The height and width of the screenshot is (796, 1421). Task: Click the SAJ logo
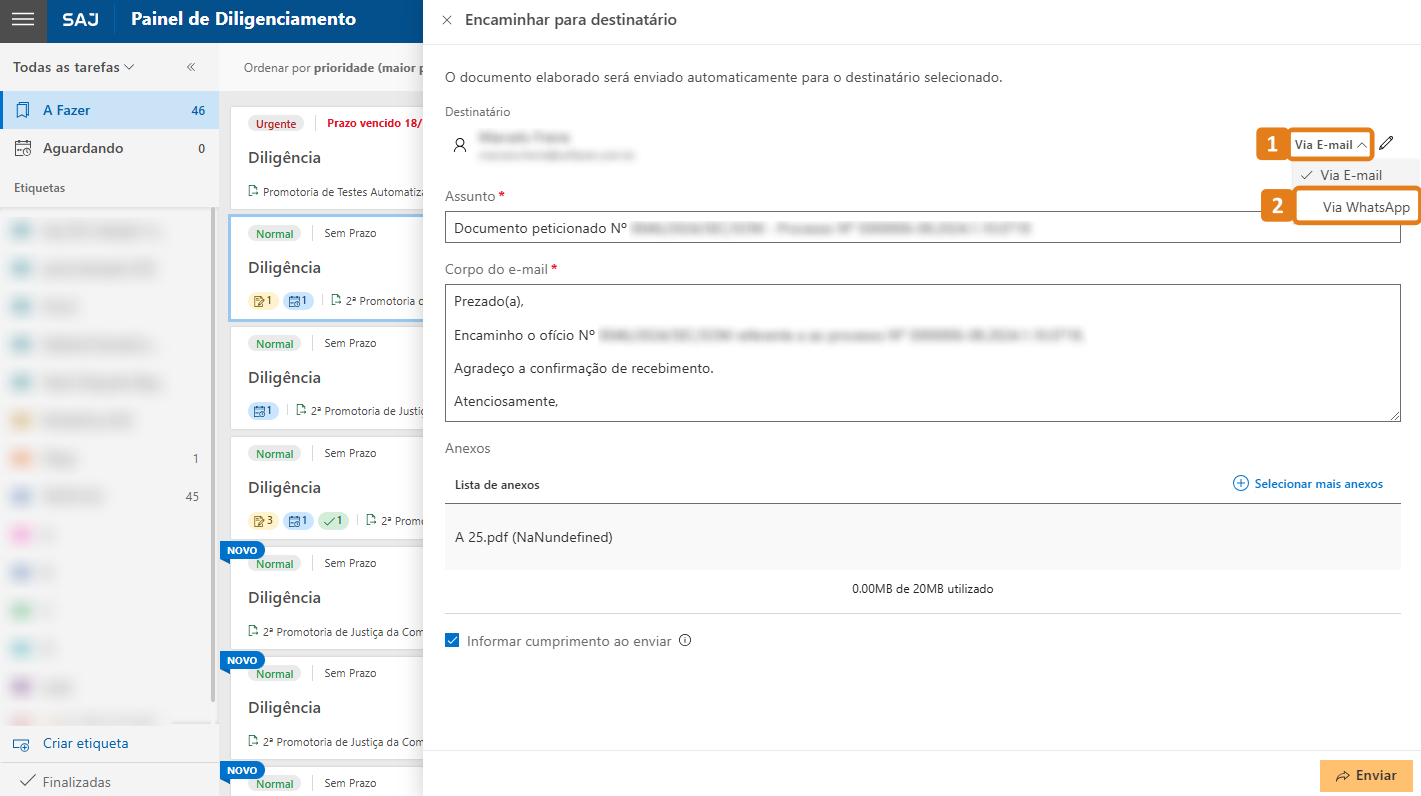(80, 20)
